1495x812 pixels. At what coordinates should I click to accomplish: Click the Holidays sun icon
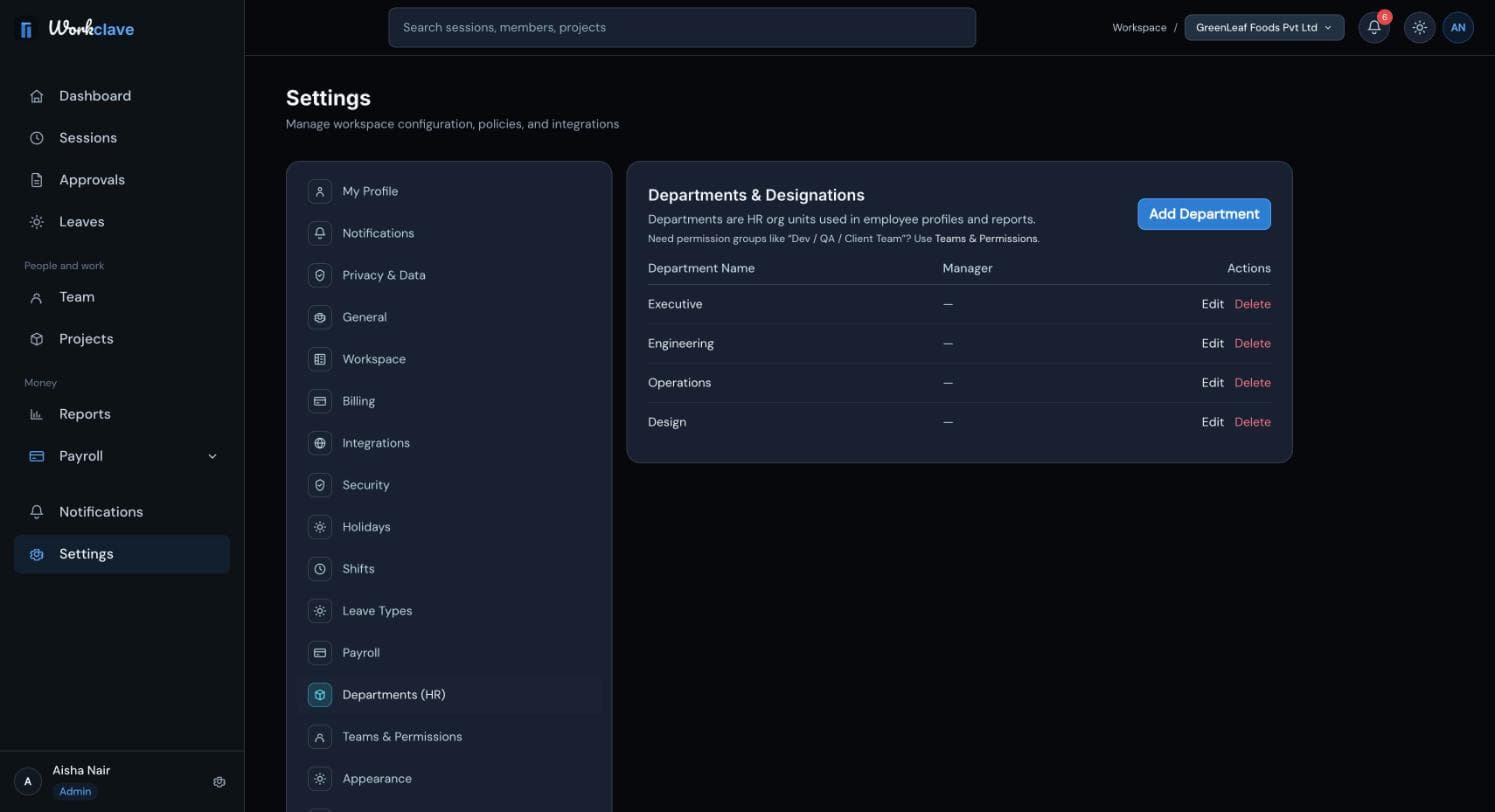[x=320, y=527]
